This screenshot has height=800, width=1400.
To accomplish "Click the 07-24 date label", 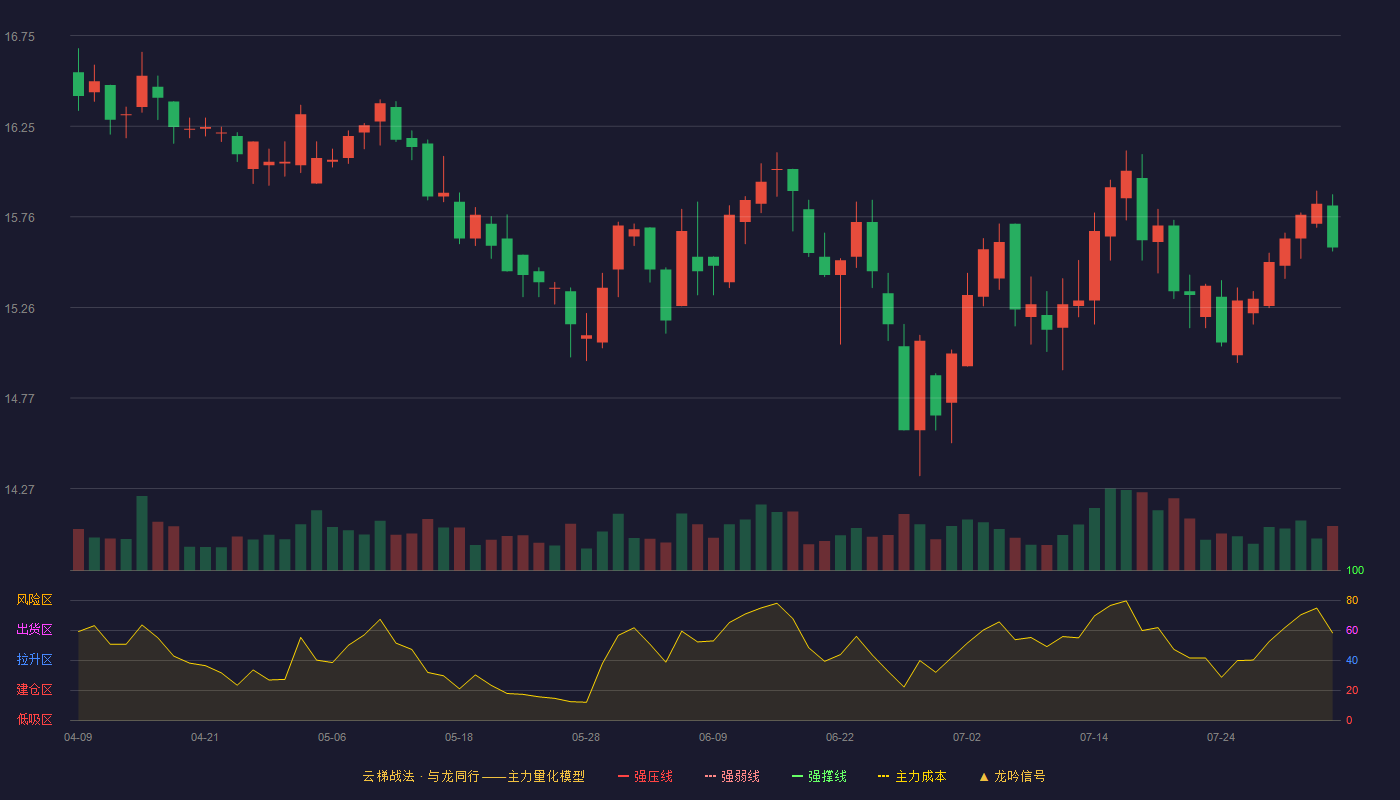I will pyautogui.click(x=1221, y=737).
